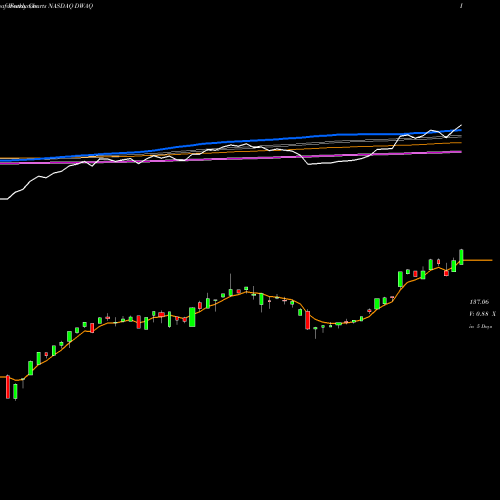Click the first red candlestick at chart's left edge
The width and height of the screenshot is (500, 500).
(x=8, y=387)
